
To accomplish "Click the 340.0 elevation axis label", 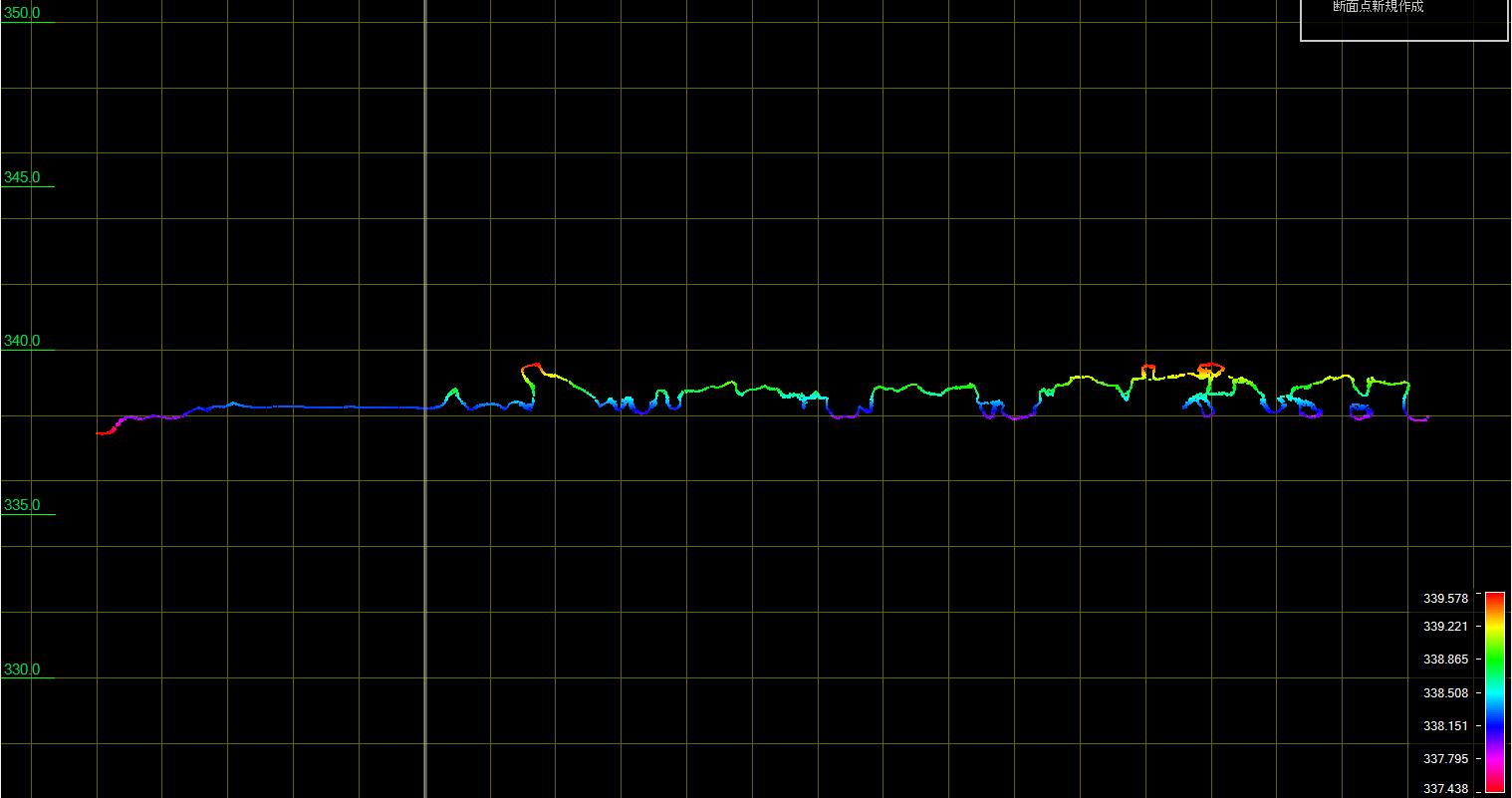I will pos(22,341).
